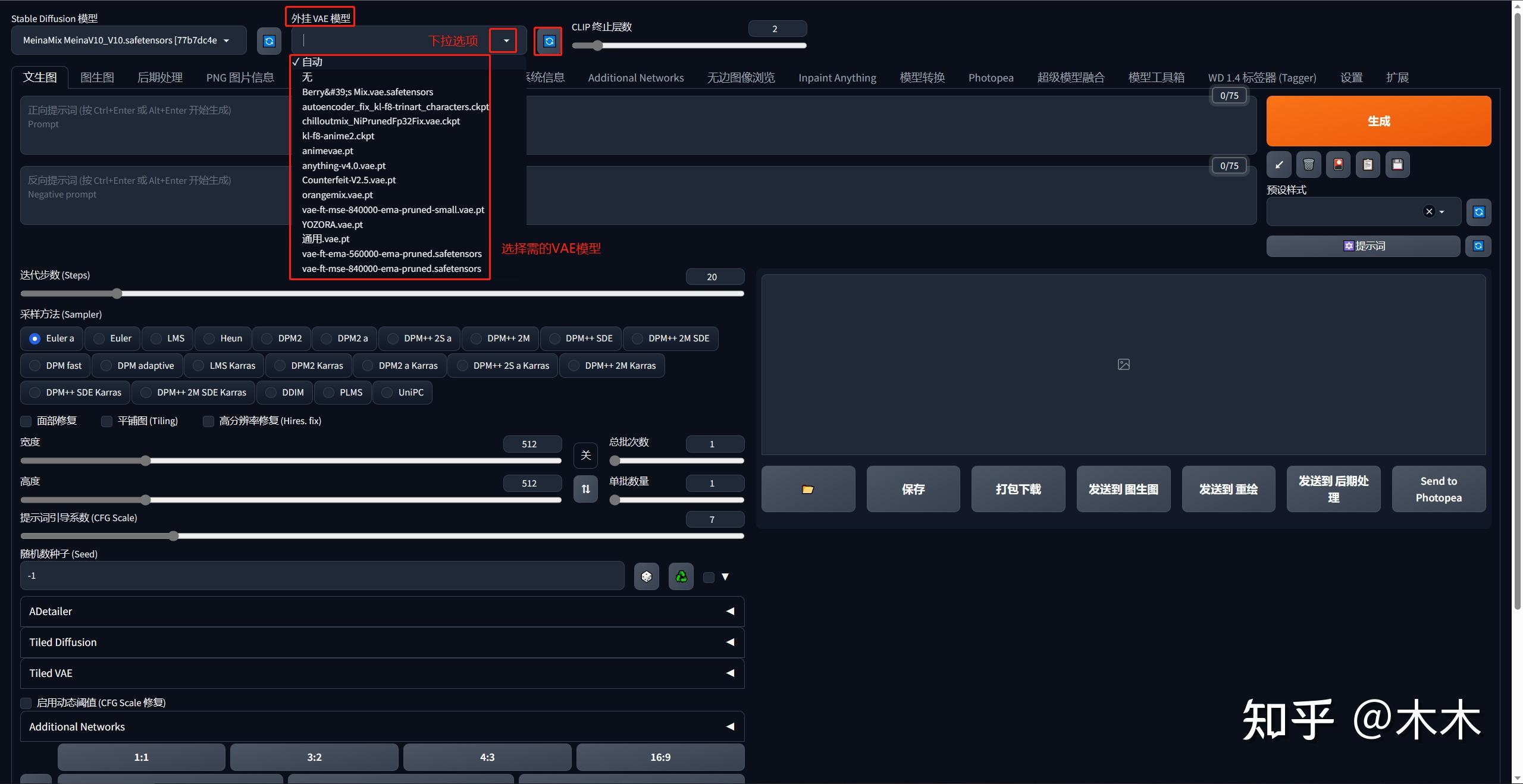
Task: Switch to the PNG 图片信息 tab
Action: click(x=240, y=77)
